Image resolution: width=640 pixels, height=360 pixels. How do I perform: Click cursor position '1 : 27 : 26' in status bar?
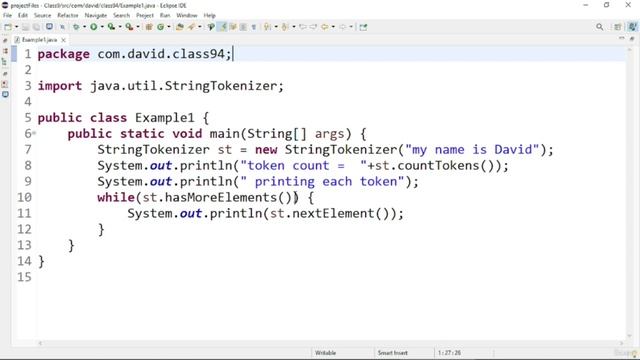[449, 353]
